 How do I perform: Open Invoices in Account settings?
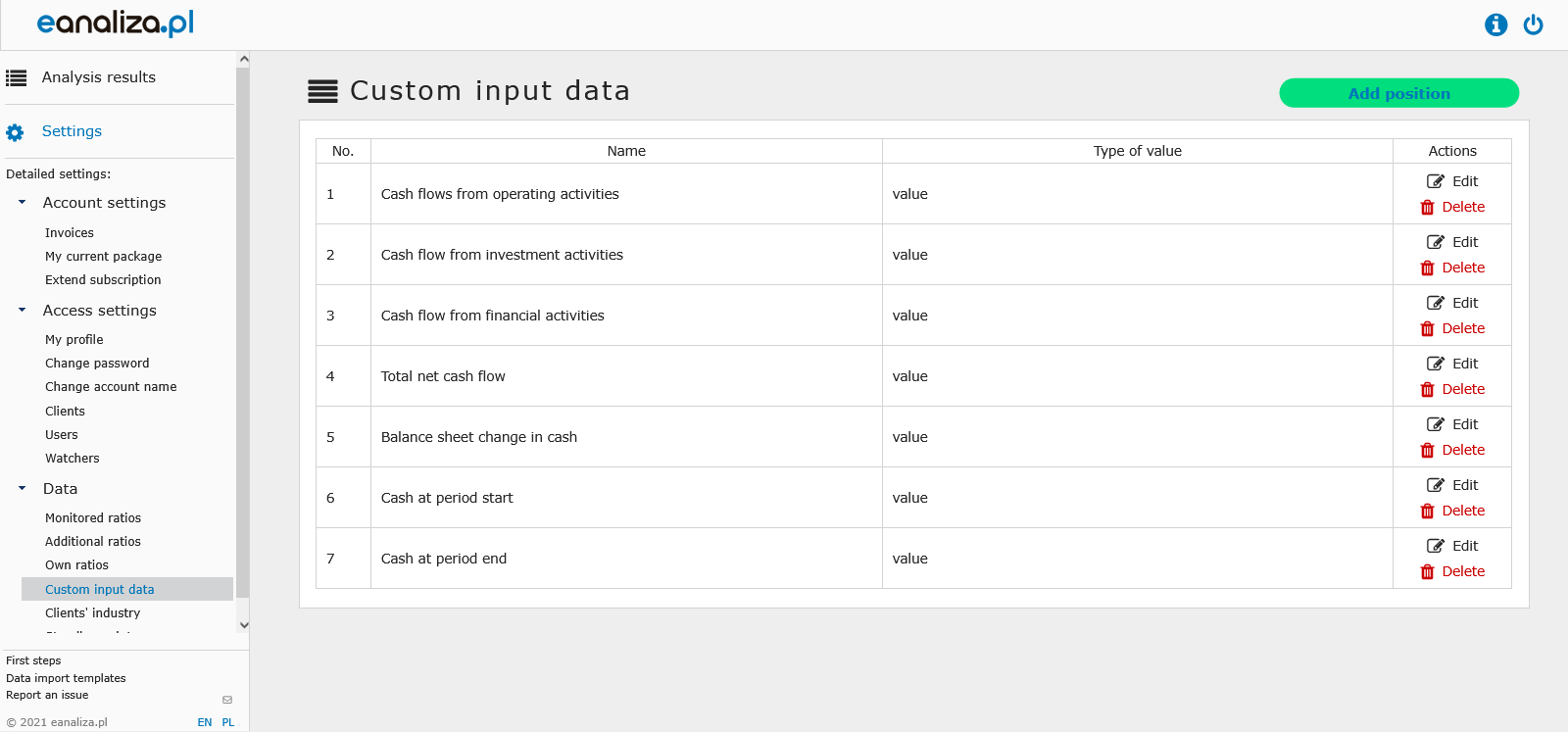click(70, 233)
